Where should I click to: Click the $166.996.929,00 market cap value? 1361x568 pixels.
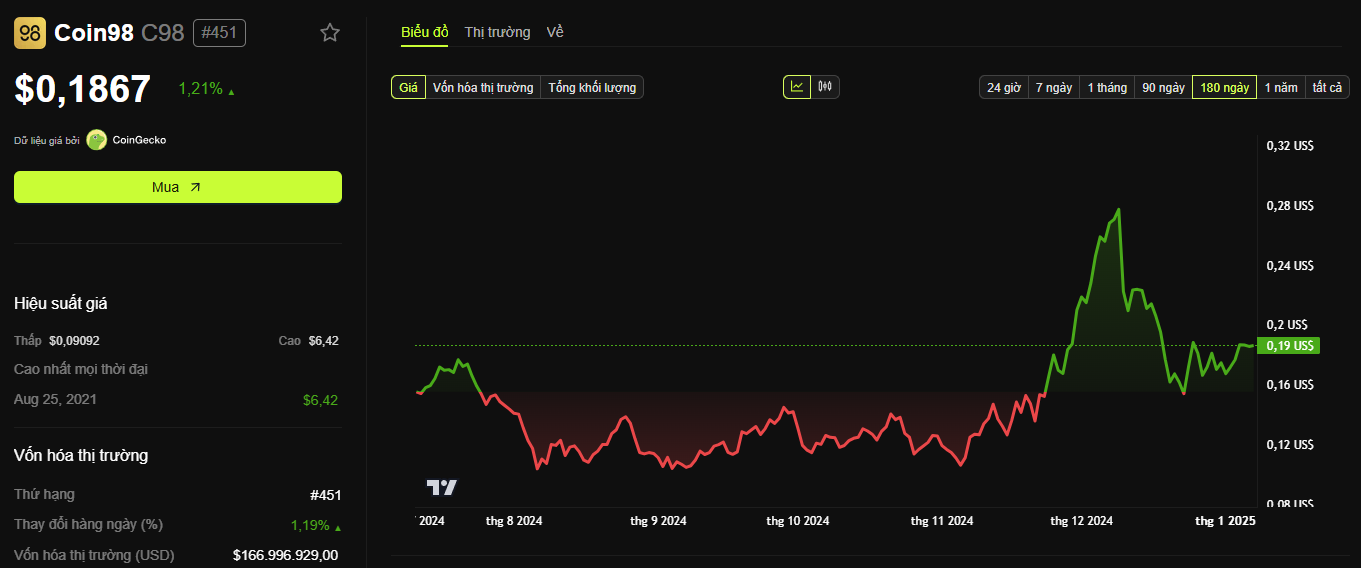tap(285, 555)
